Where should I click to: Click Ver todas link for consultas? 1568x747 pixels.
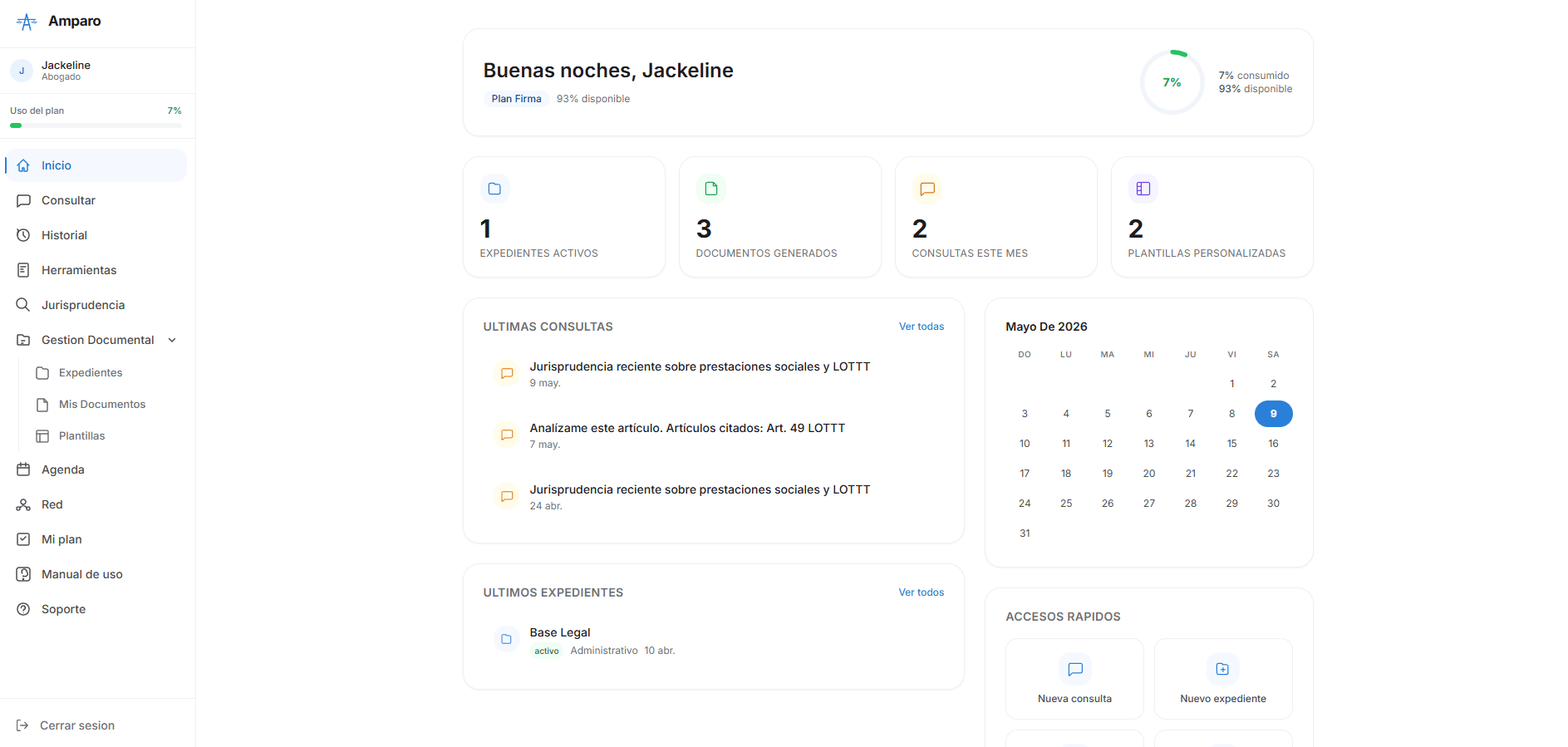click(x=922, y=327)
